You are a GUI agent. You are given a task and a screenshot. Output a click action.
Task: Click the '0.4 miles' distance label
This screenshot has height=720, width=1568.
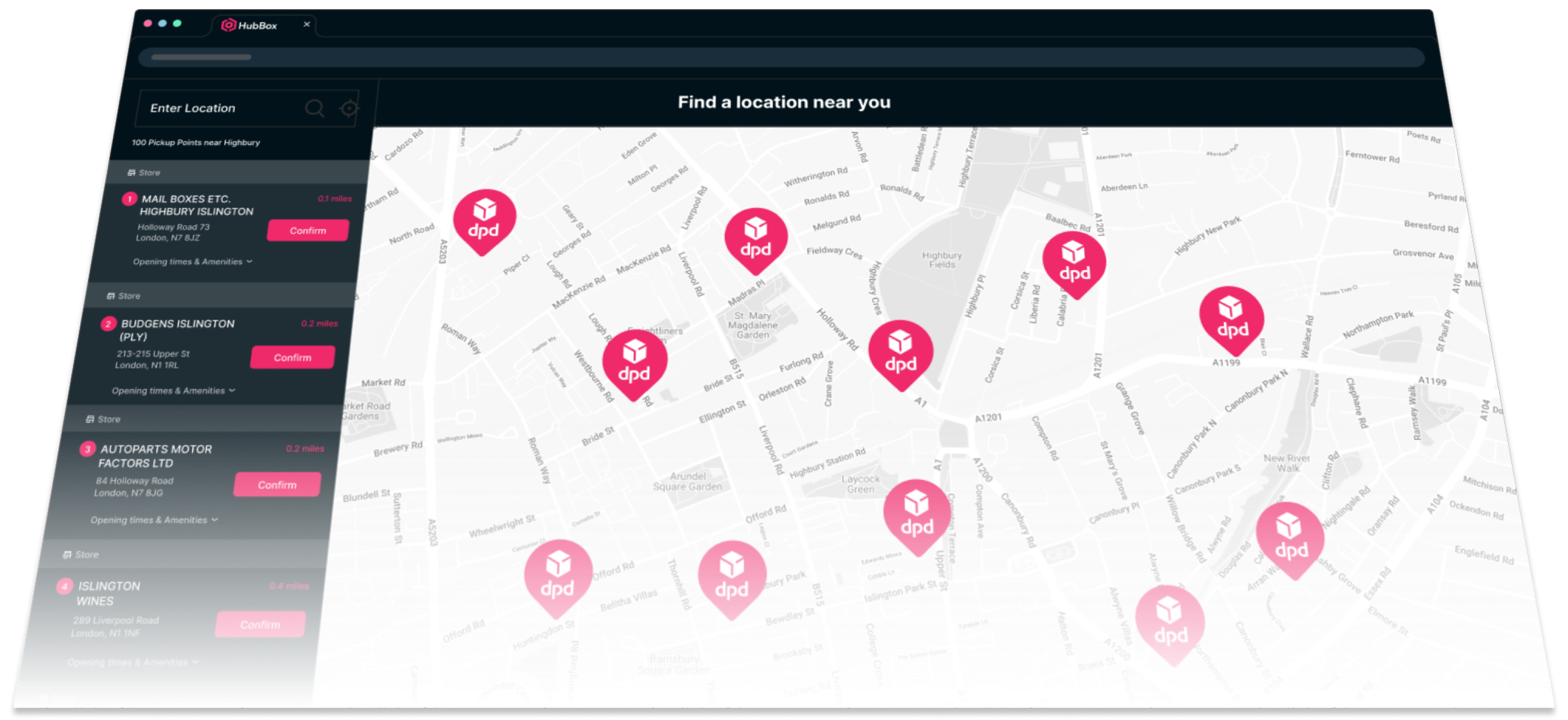[289, 586]
